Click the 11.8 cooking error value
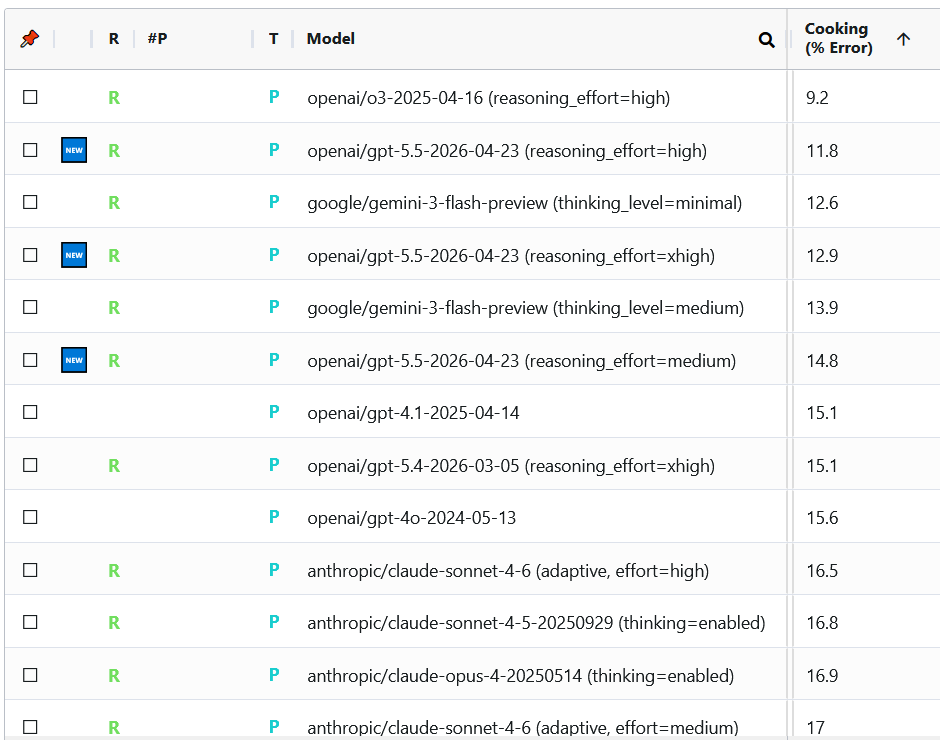 (x=822, y=151)
